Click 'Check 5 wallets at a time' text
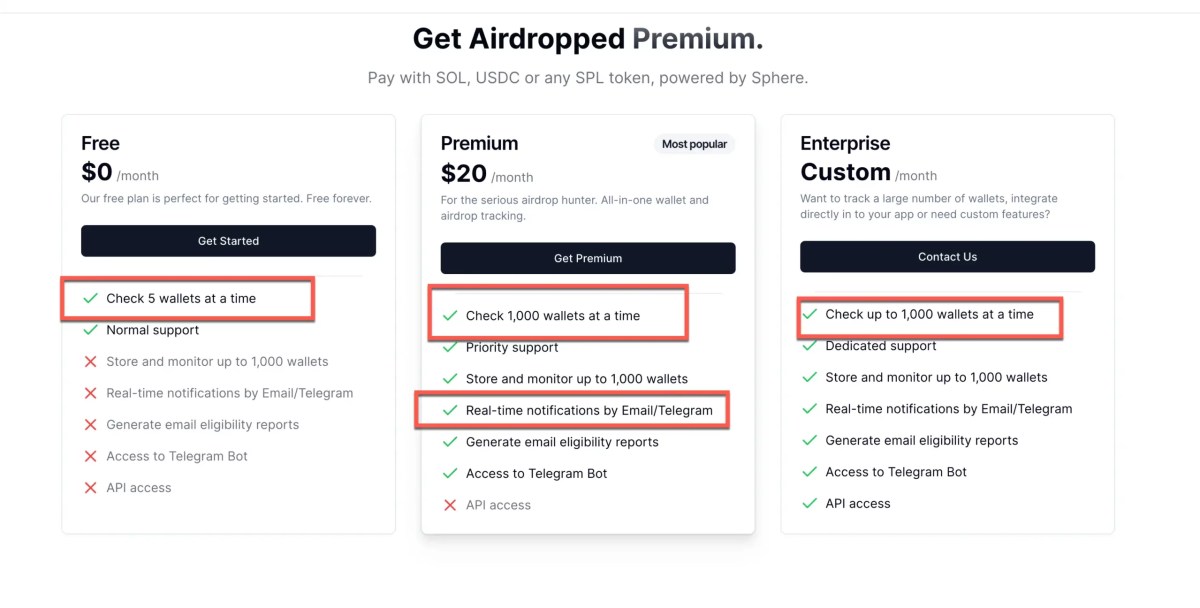 point(181,298)
